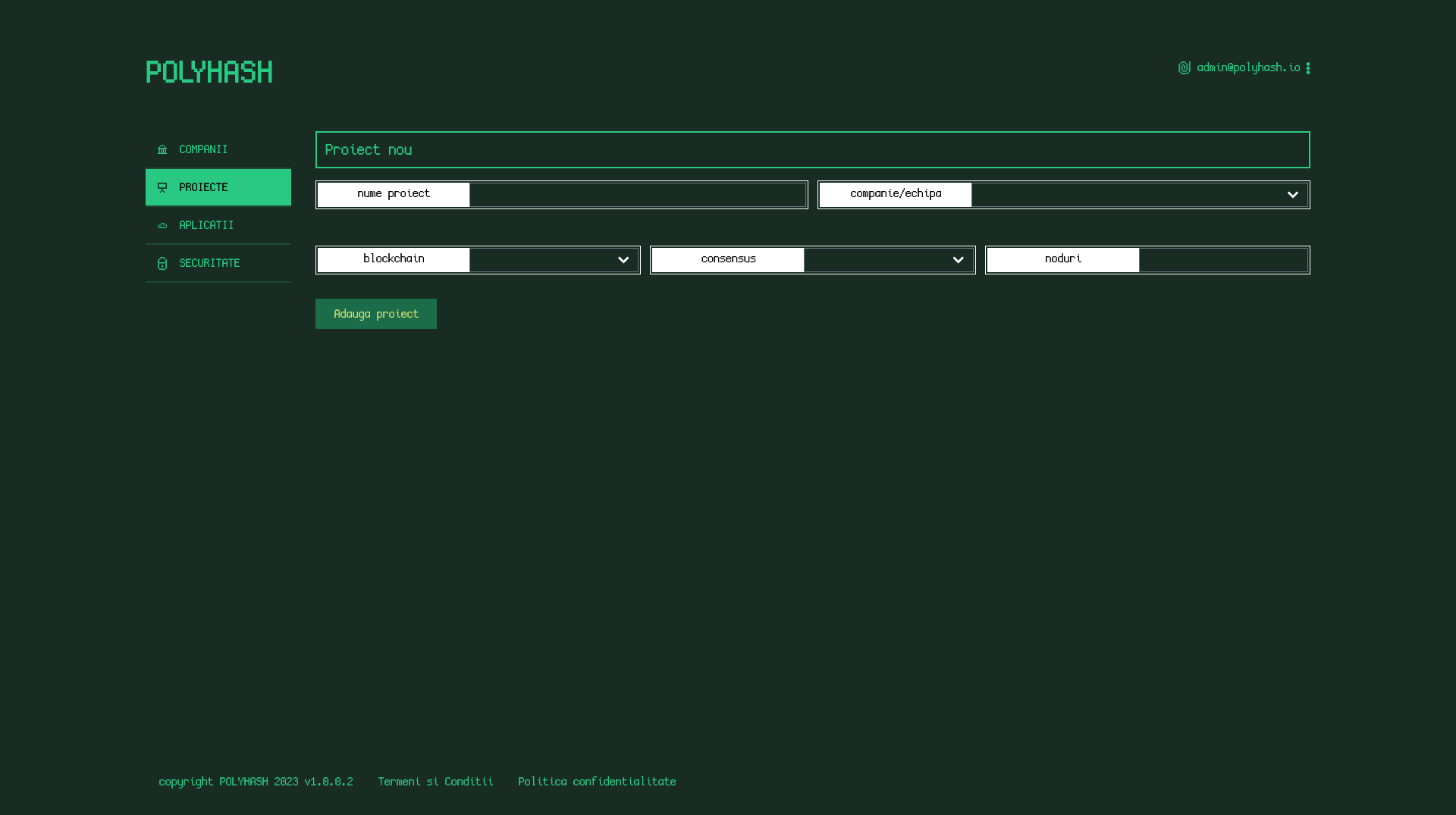Open the Termeni si Conditii link
The image size is (1456, 815).
coord(435,782)
